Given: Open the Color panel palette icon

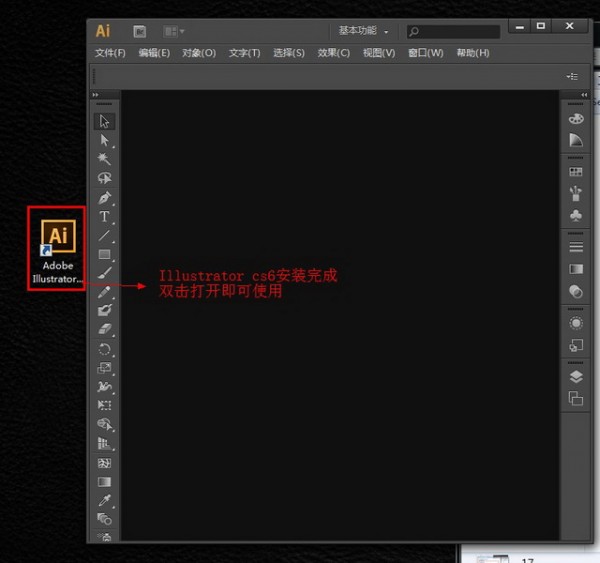Looking at the screenshot, I should 576,119.
